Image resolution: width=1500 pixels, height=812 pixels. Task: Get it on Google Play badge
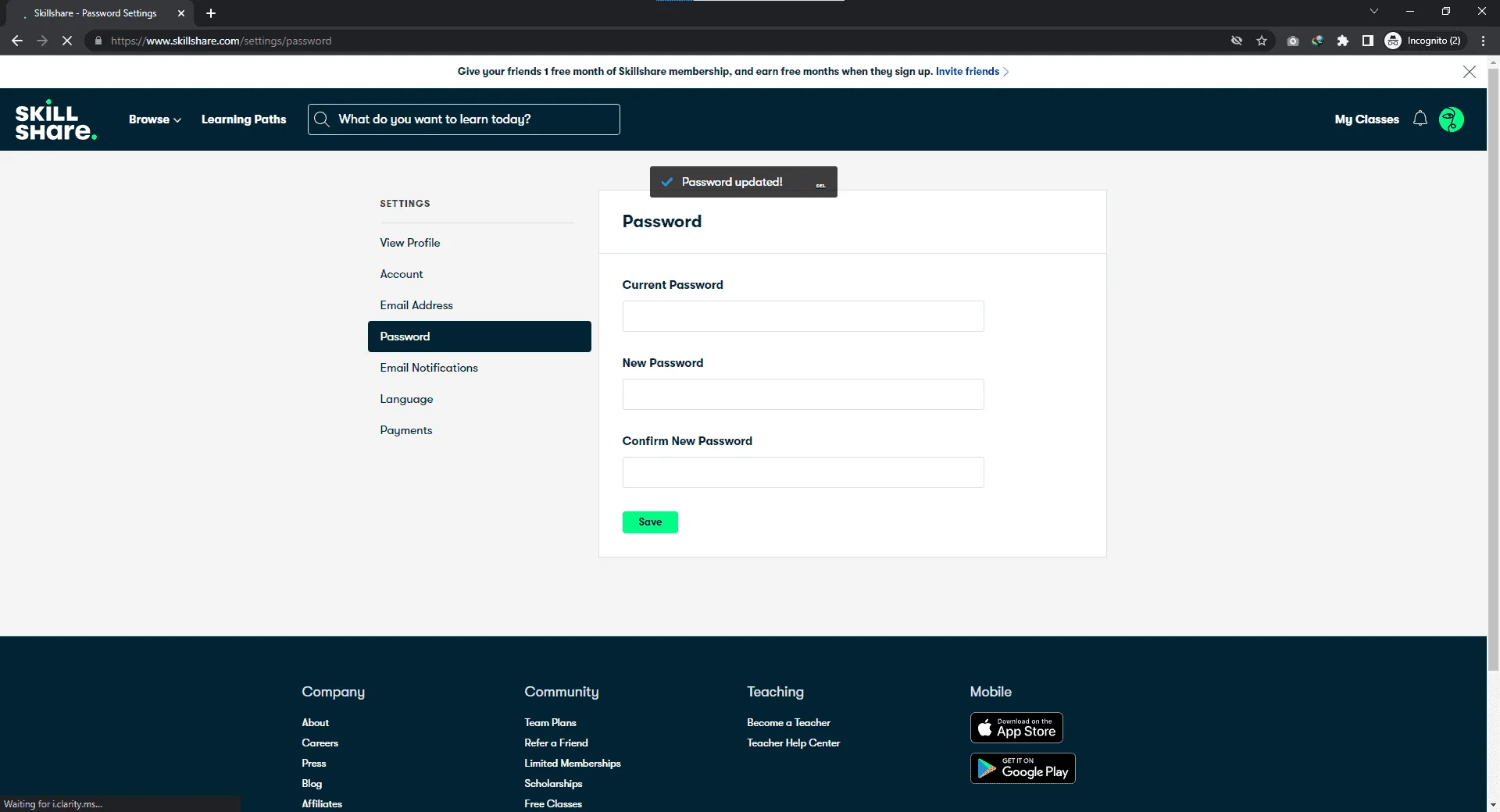point(1023,768)
